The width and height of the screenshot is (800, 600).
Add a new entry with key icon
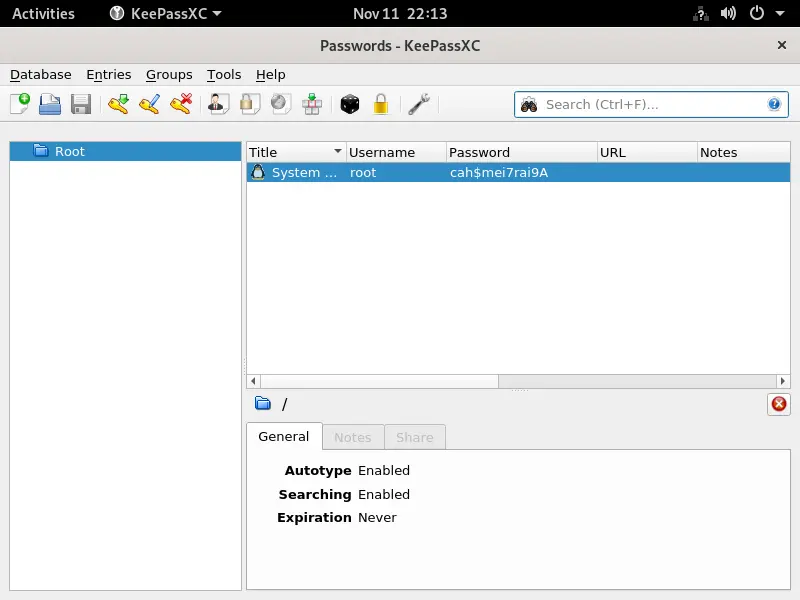(x=119, y=104)
